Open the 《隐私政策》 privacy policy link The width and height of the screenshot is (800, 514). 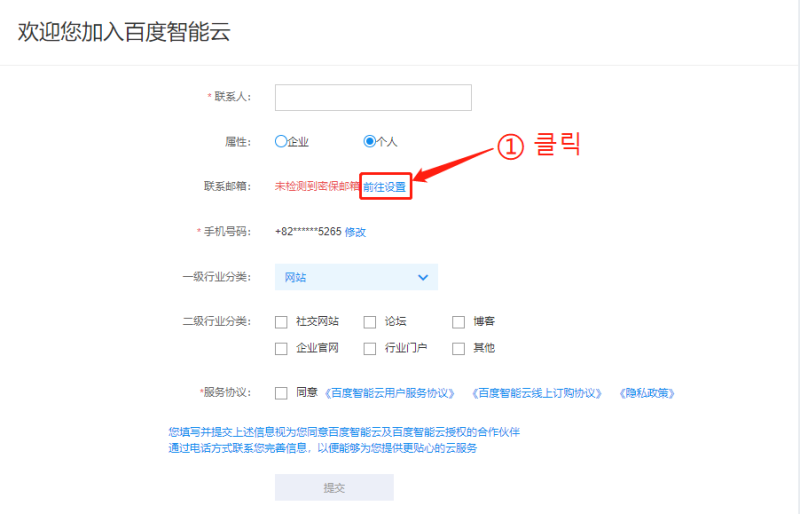647,393
